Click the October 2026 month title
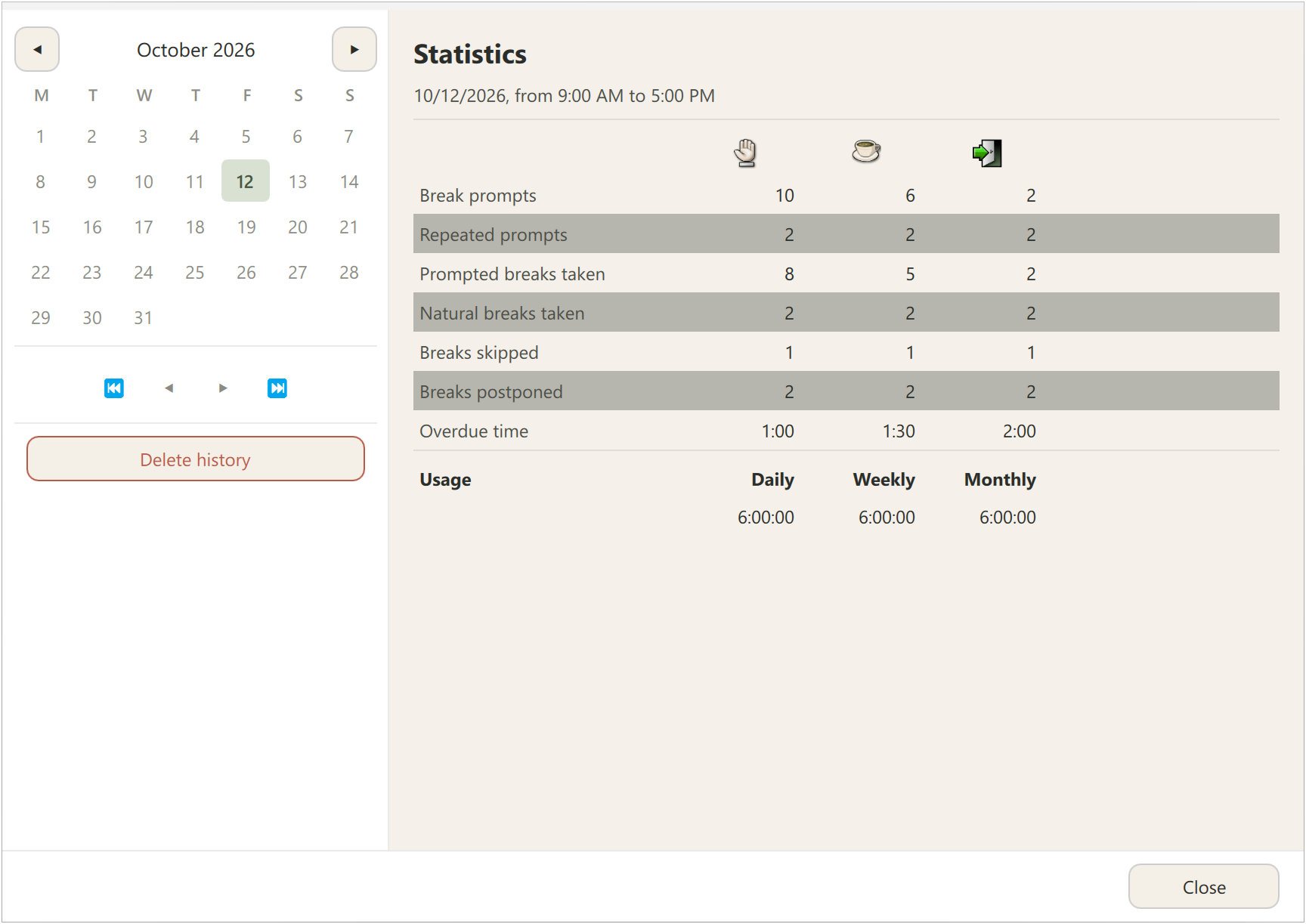 [x=196, y=50]
